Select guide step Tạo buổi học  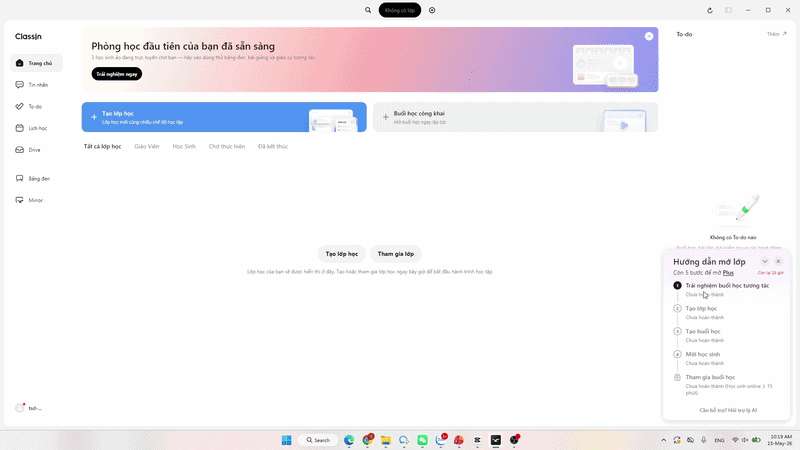pos(703,332)
